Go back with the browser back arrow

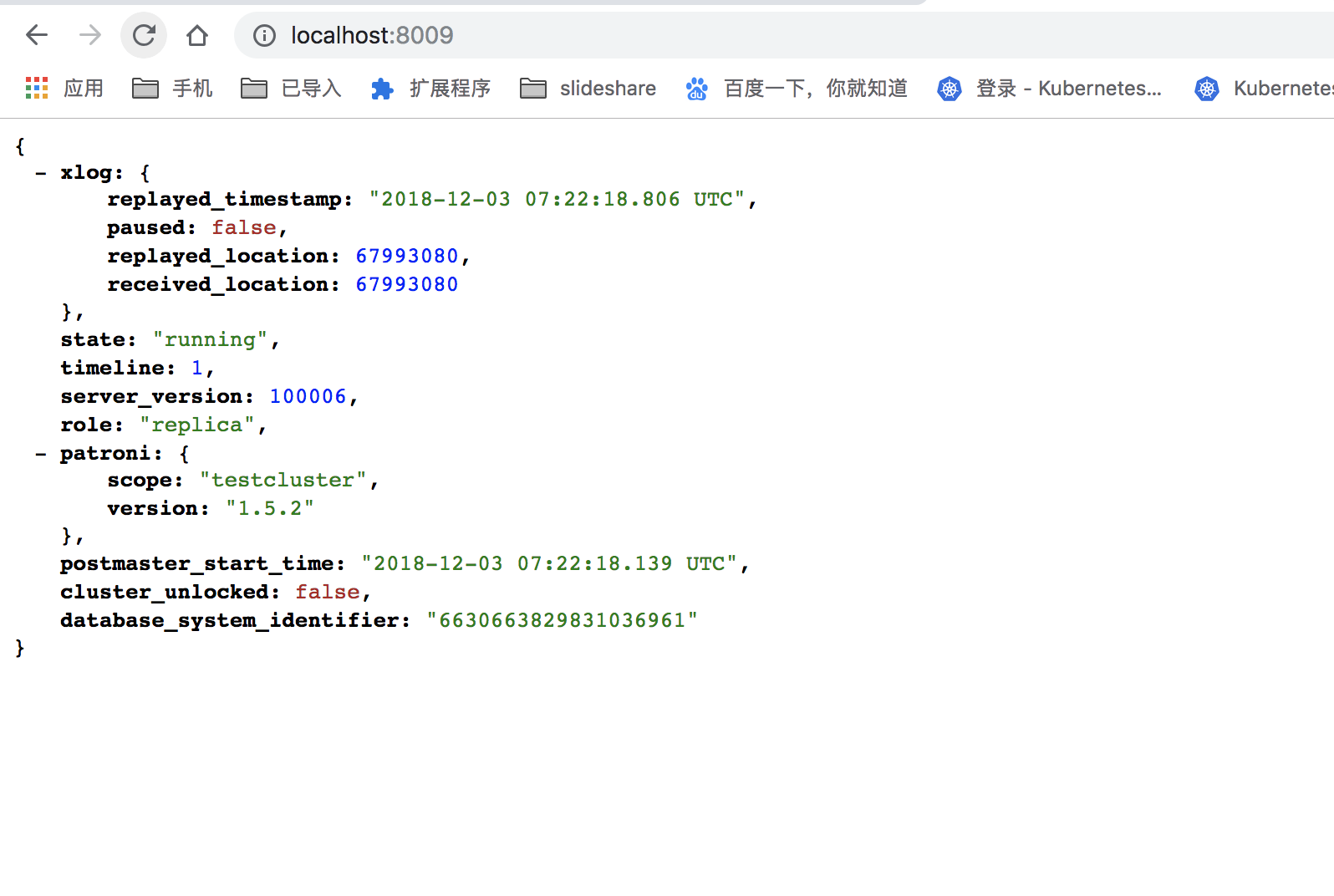pos(37,35)
